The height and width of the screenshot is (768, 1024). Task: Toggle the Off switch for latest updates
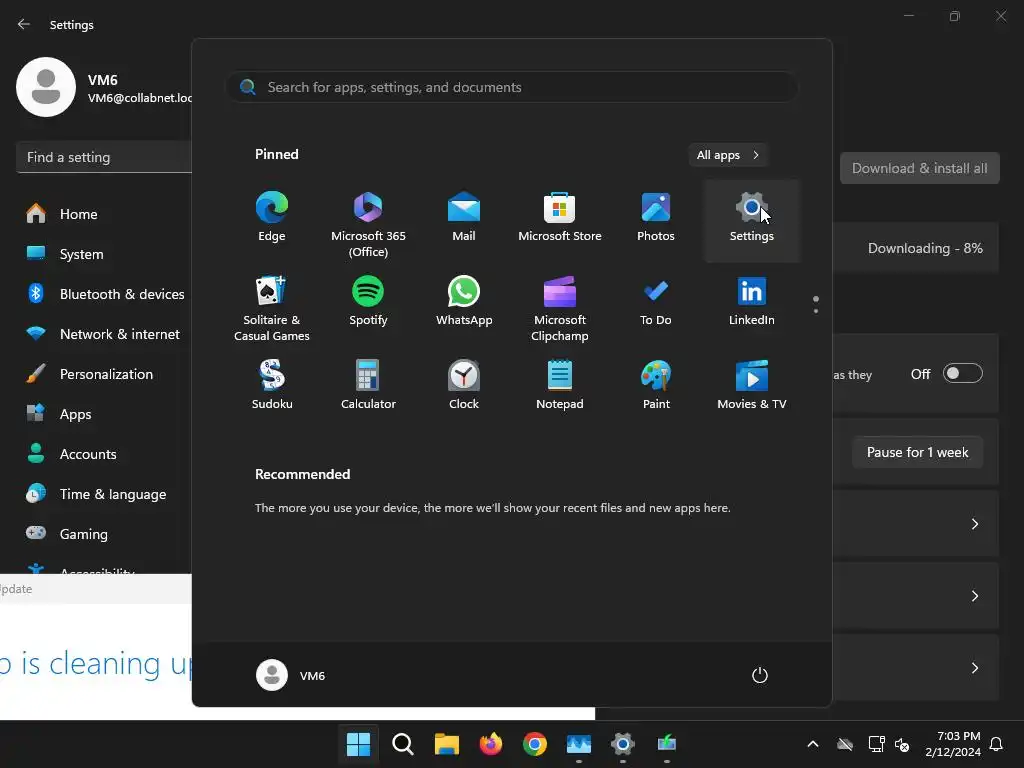pyautogui.click(x=963, y=374)
